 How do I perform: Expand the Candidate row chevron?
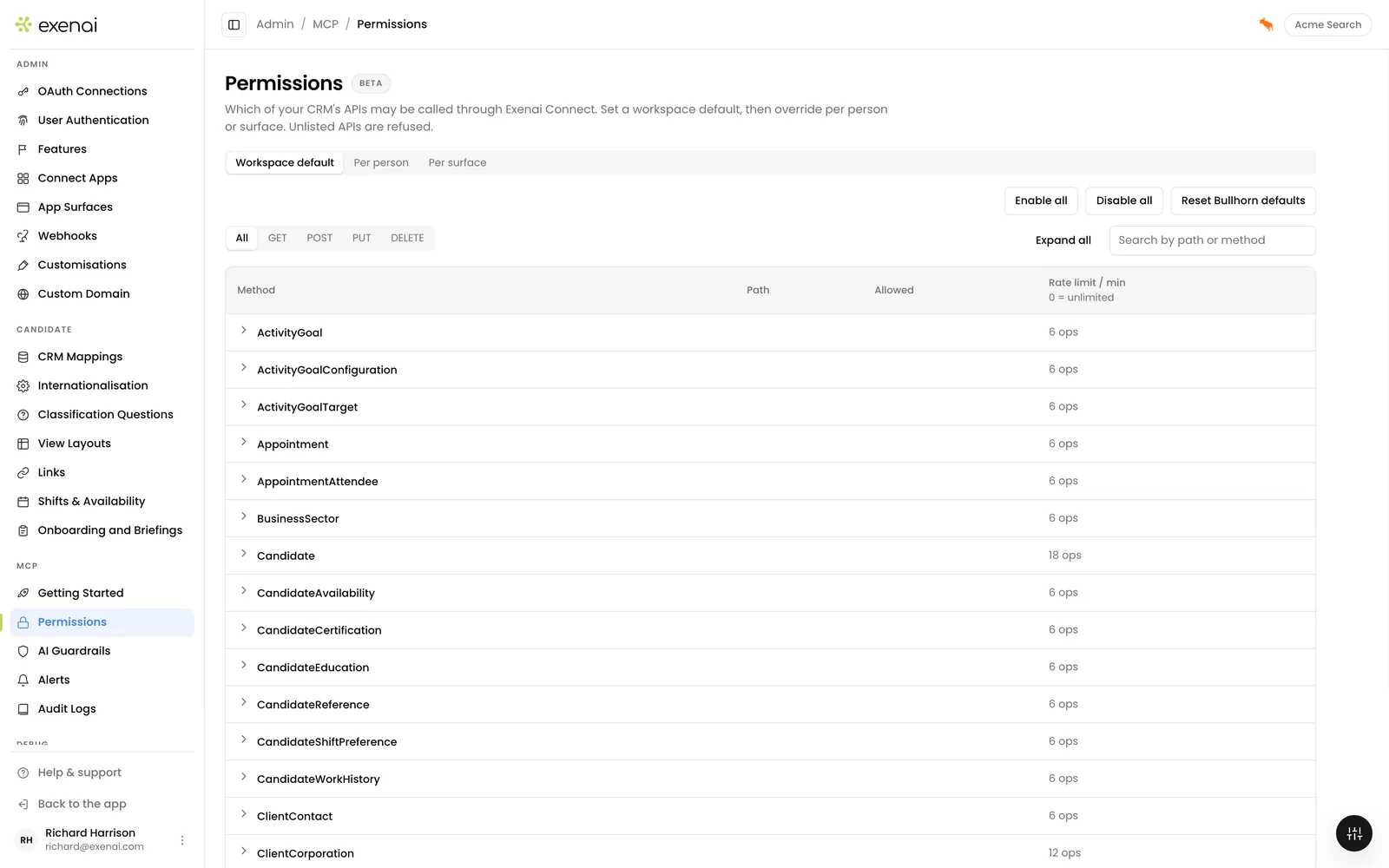point(244,554)
